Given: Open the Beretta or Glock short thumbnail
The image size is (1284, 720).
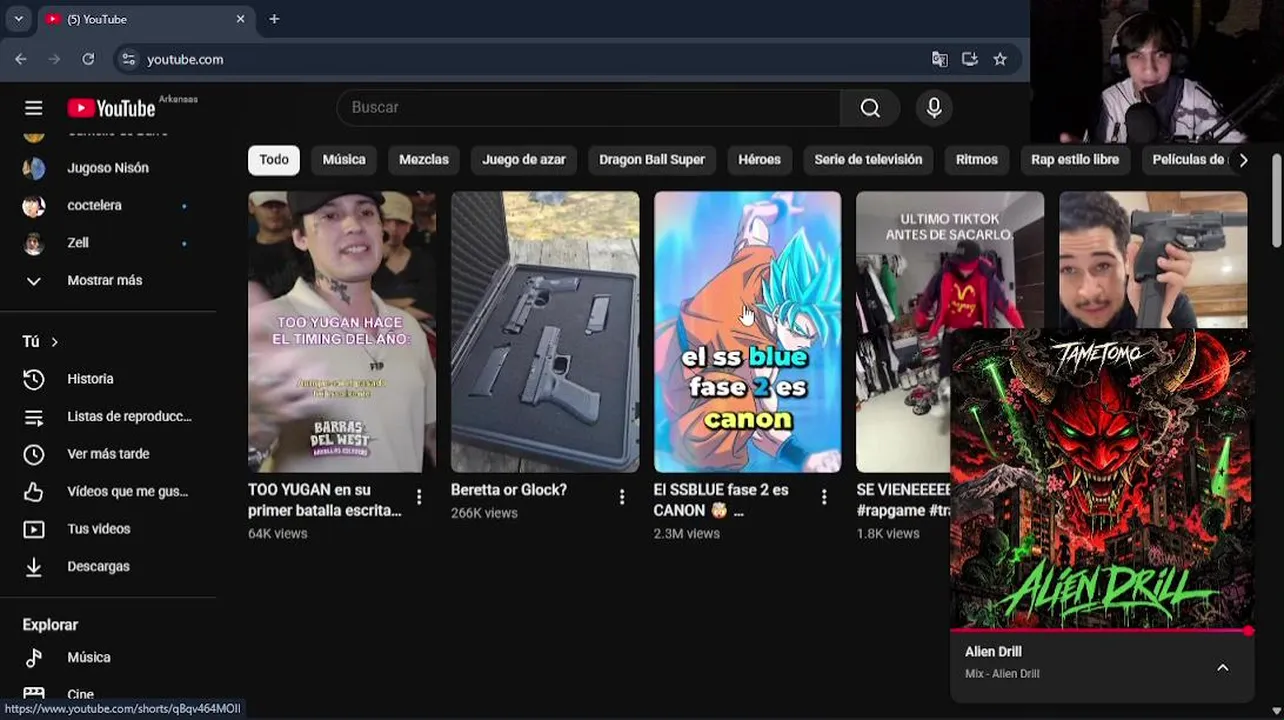Looking at the screenshot, I should [x=545, y=332].
